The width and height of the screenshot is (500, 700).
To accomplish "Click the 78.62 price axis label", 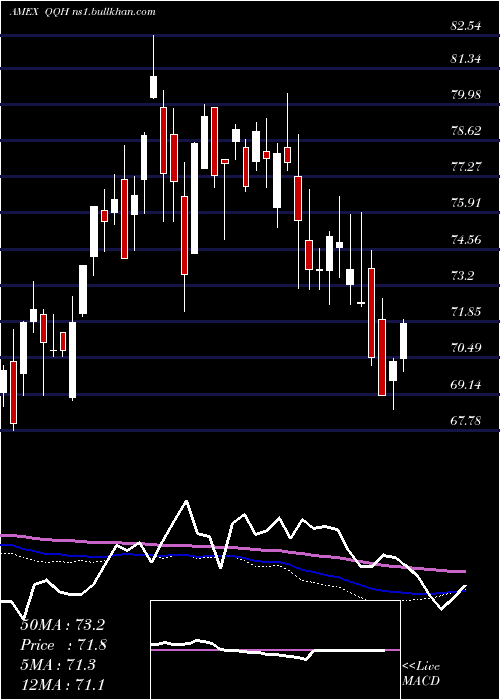I will (466, 131).
